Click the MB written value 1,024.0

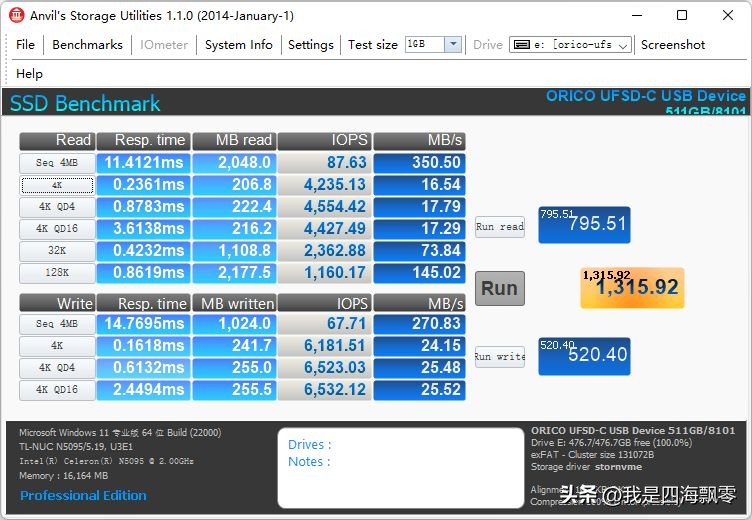click(235, 324)
